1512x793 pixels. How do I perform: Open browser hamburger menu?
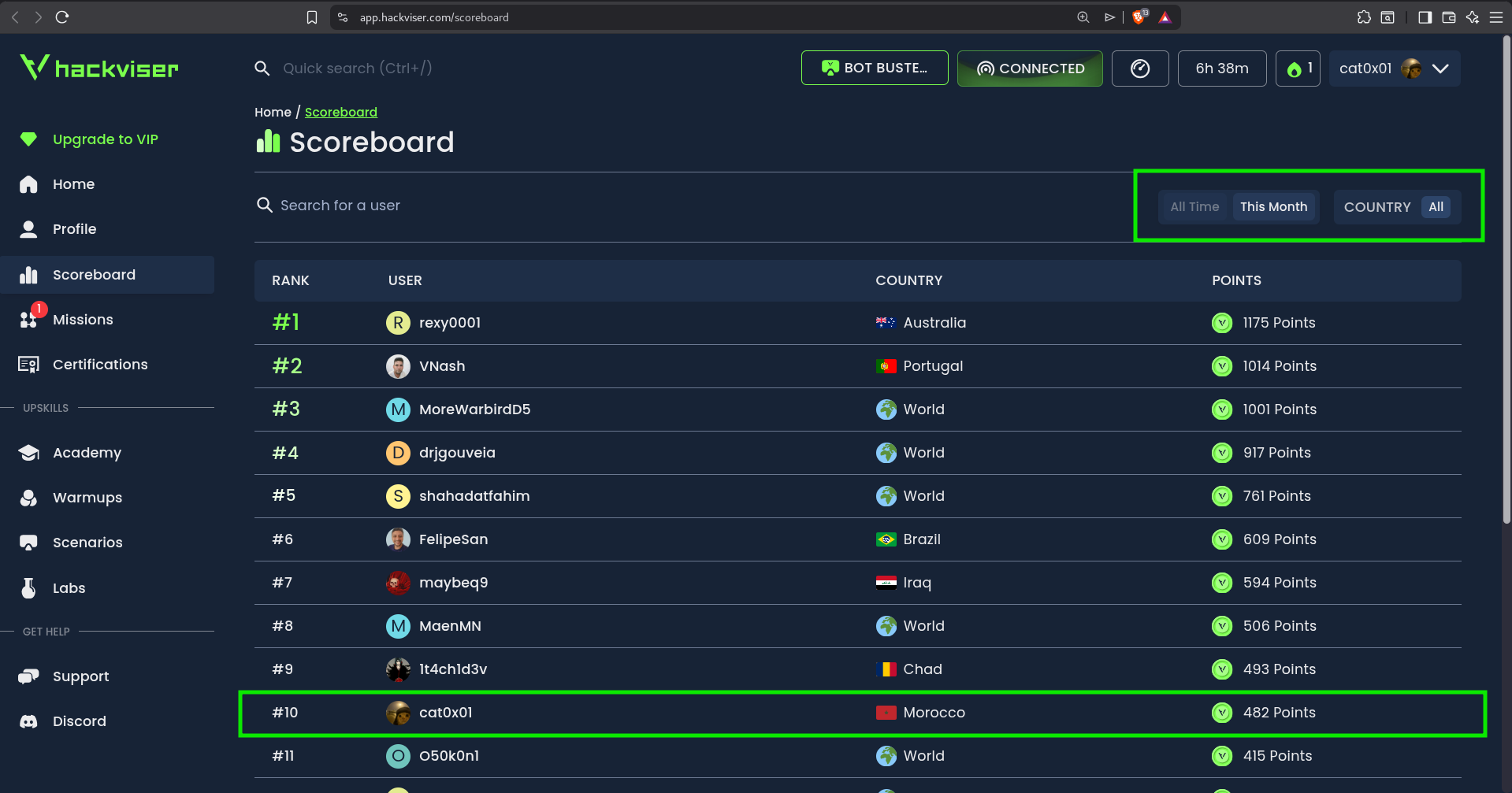click(1495, 17)
